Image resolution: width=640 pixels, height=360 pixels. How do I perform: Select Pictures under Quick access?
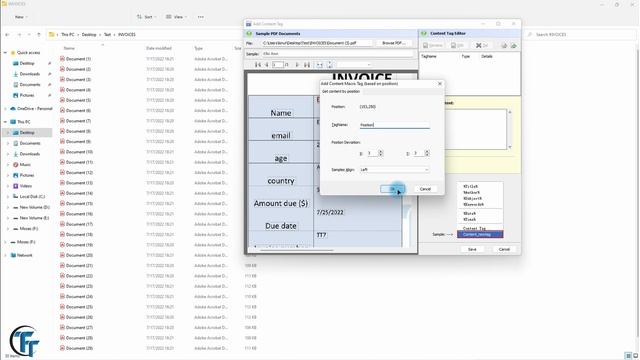(x=27, y=95)
